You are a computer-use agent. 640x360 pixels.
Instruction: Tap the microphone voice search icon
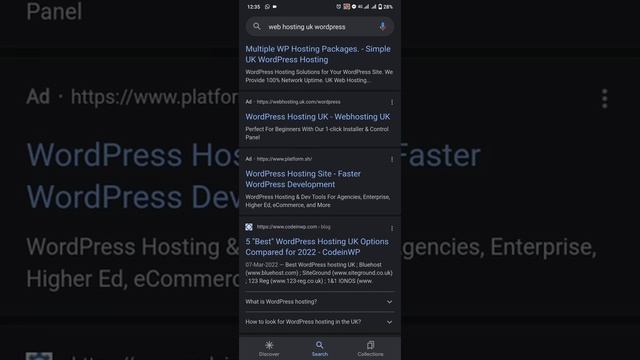(382, 27)
